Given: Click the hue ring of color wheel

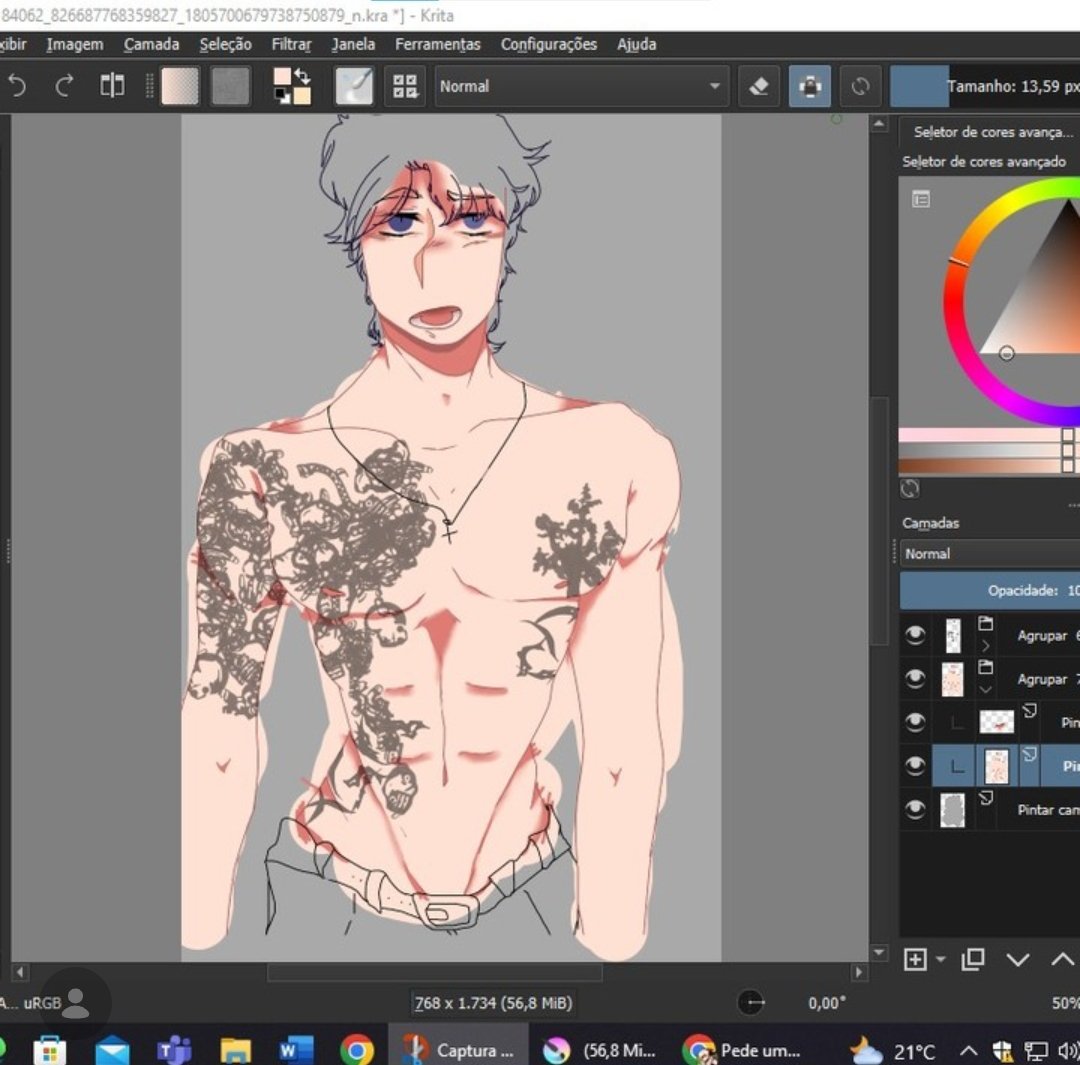Looking at the screenshot, I should click(x=952, y=303).
